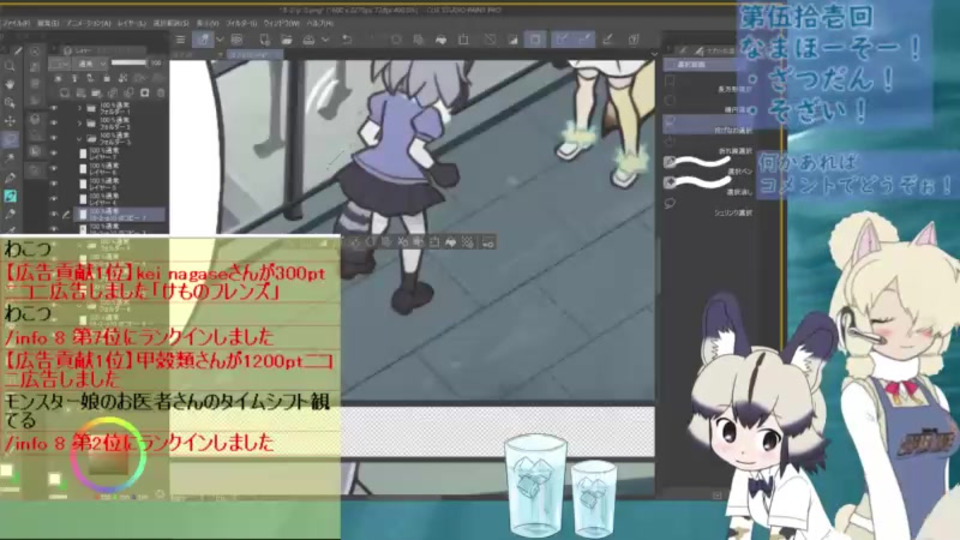The image size is (960, 540).
Task: Choose the シュリンク選択 sub tool
Action: point(710,206)
